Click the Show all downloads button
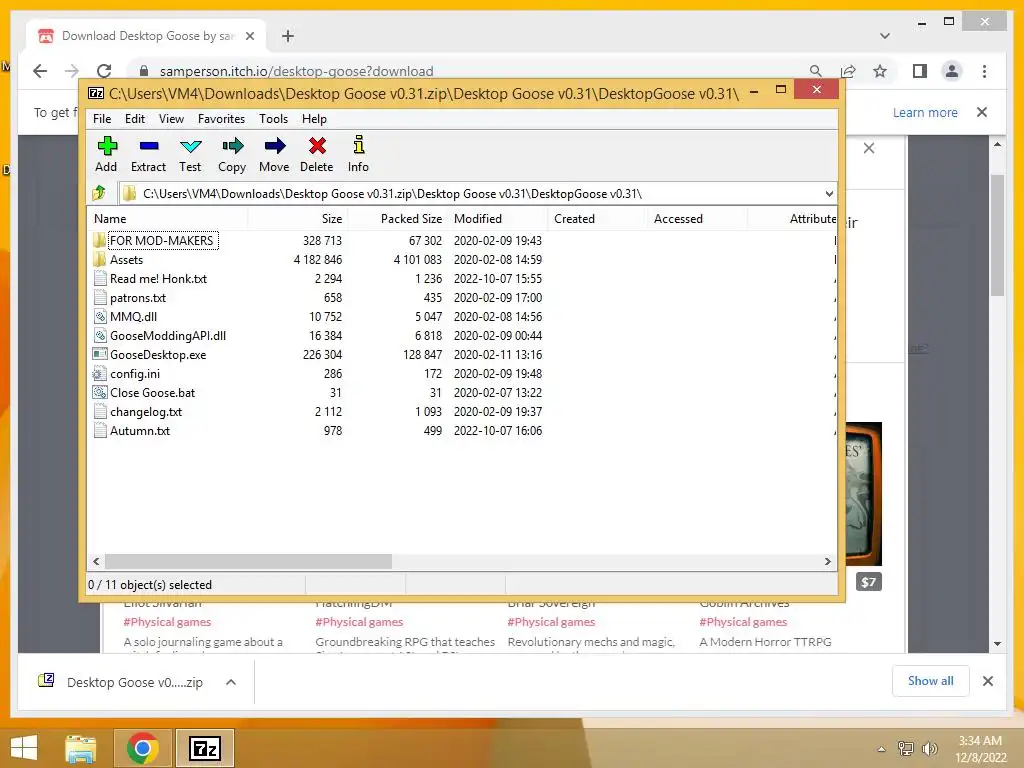Image resolution: width=1024 pixels, height=768 pixels. pos(931,681)
